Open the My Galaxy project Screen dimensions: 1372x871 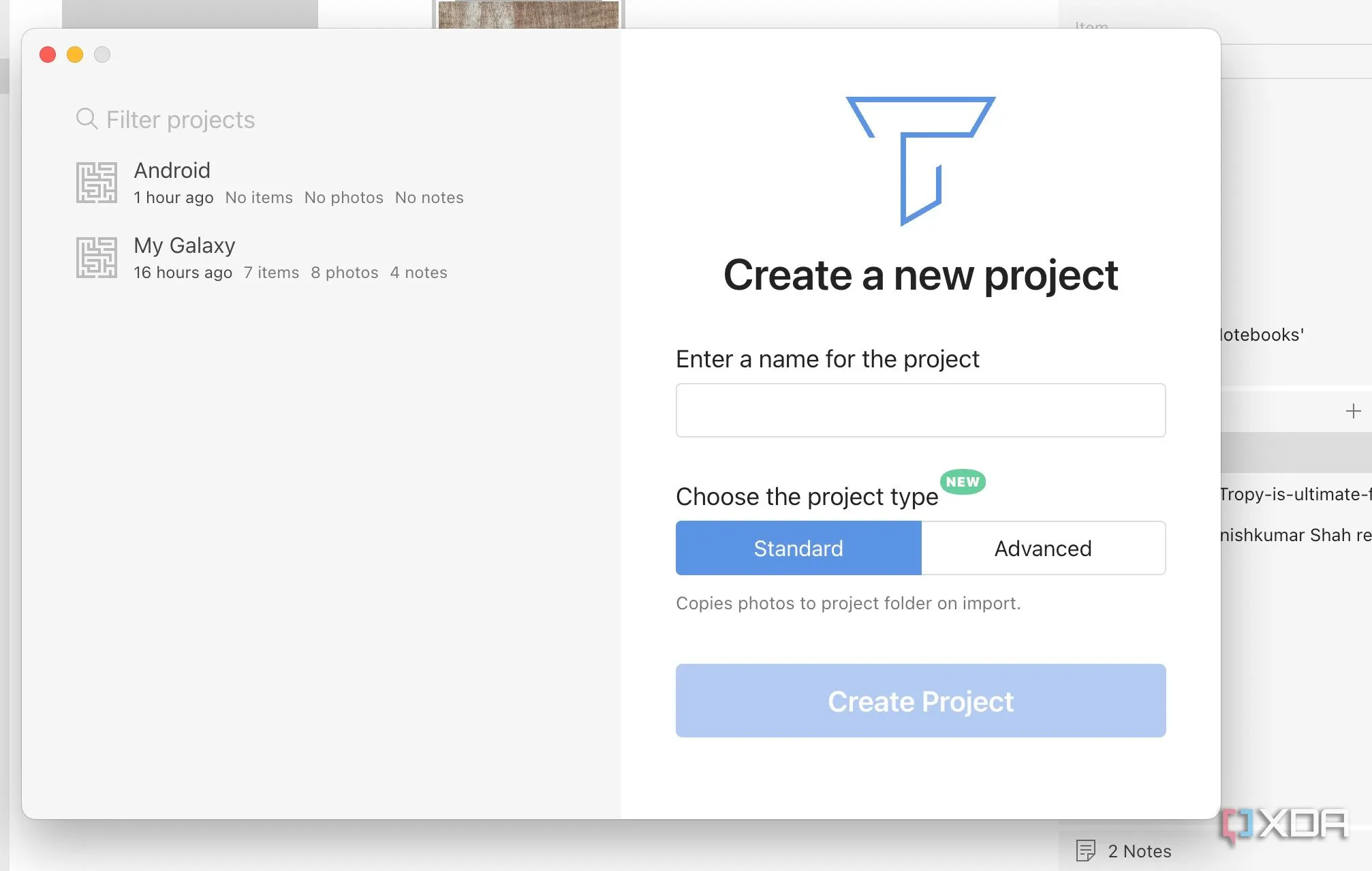[x=320, y=258]
